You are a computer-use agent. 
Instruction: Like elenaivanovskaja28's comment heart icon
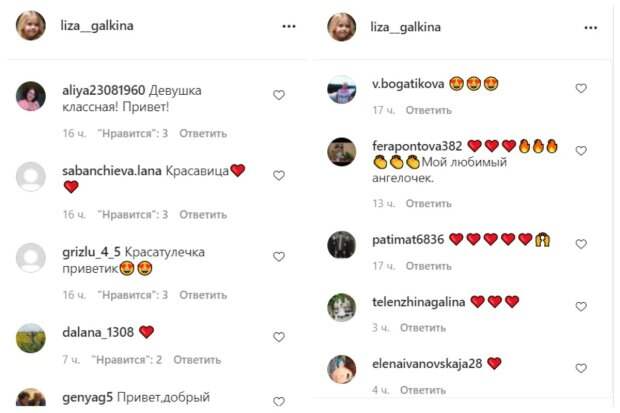581,368
